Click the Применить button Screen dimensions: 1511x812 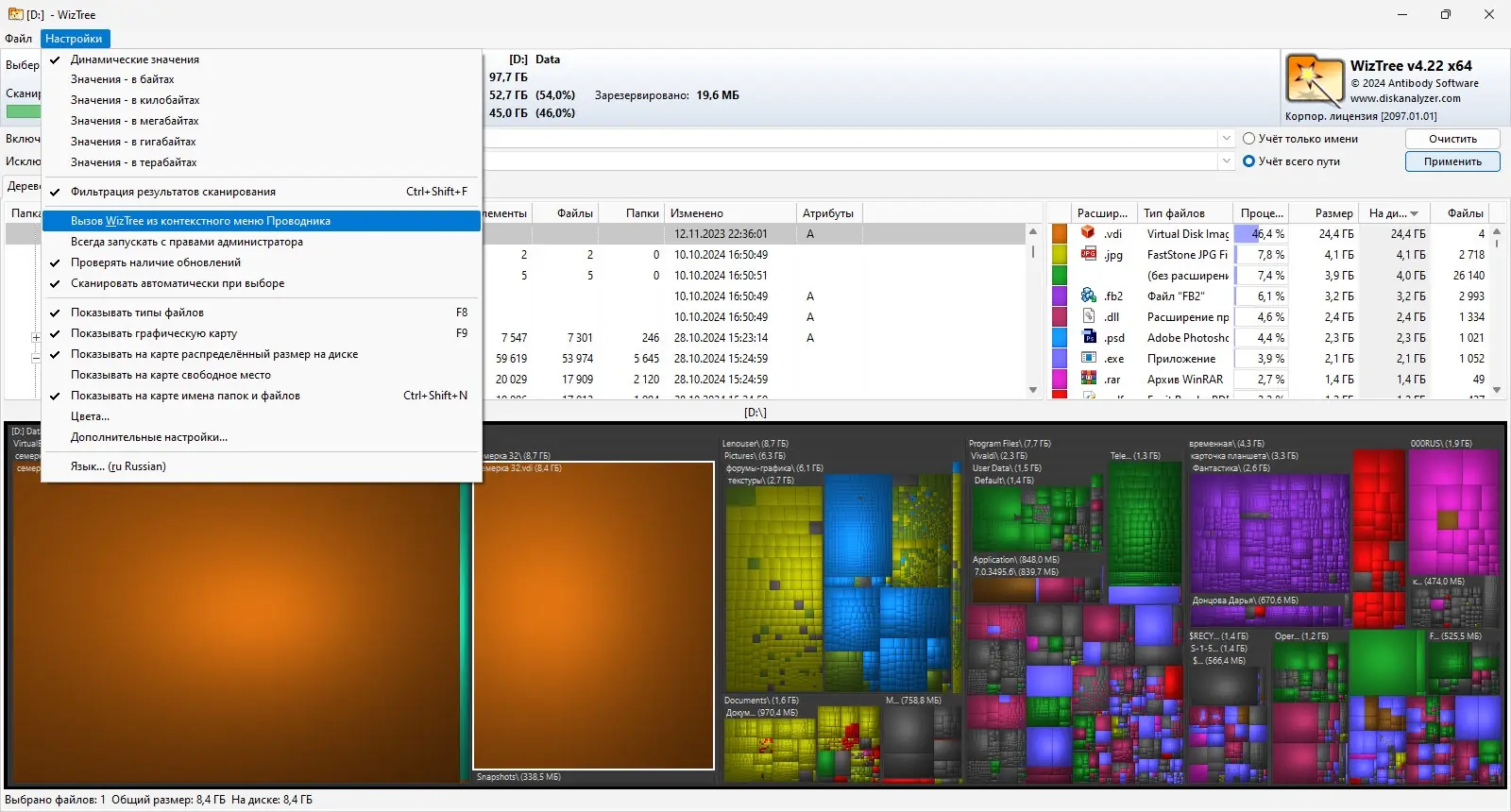[x=1452, y=161]
